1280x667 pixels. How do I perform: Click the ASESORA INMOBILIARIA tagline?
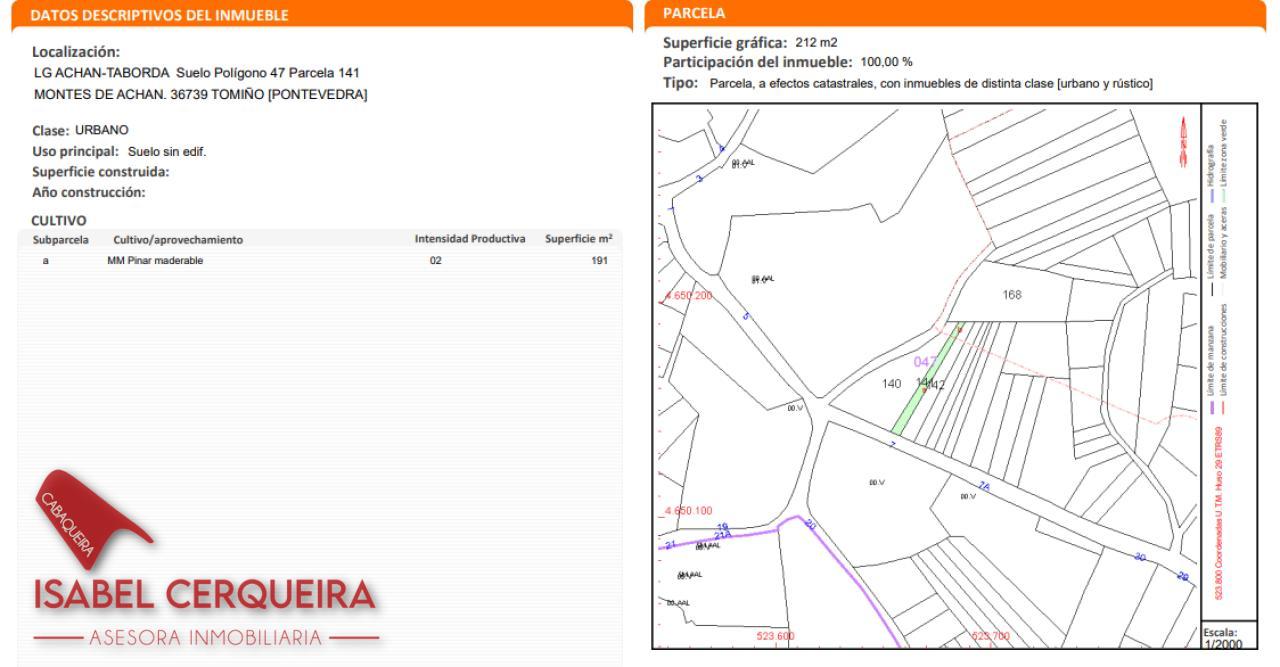[205, 638]
